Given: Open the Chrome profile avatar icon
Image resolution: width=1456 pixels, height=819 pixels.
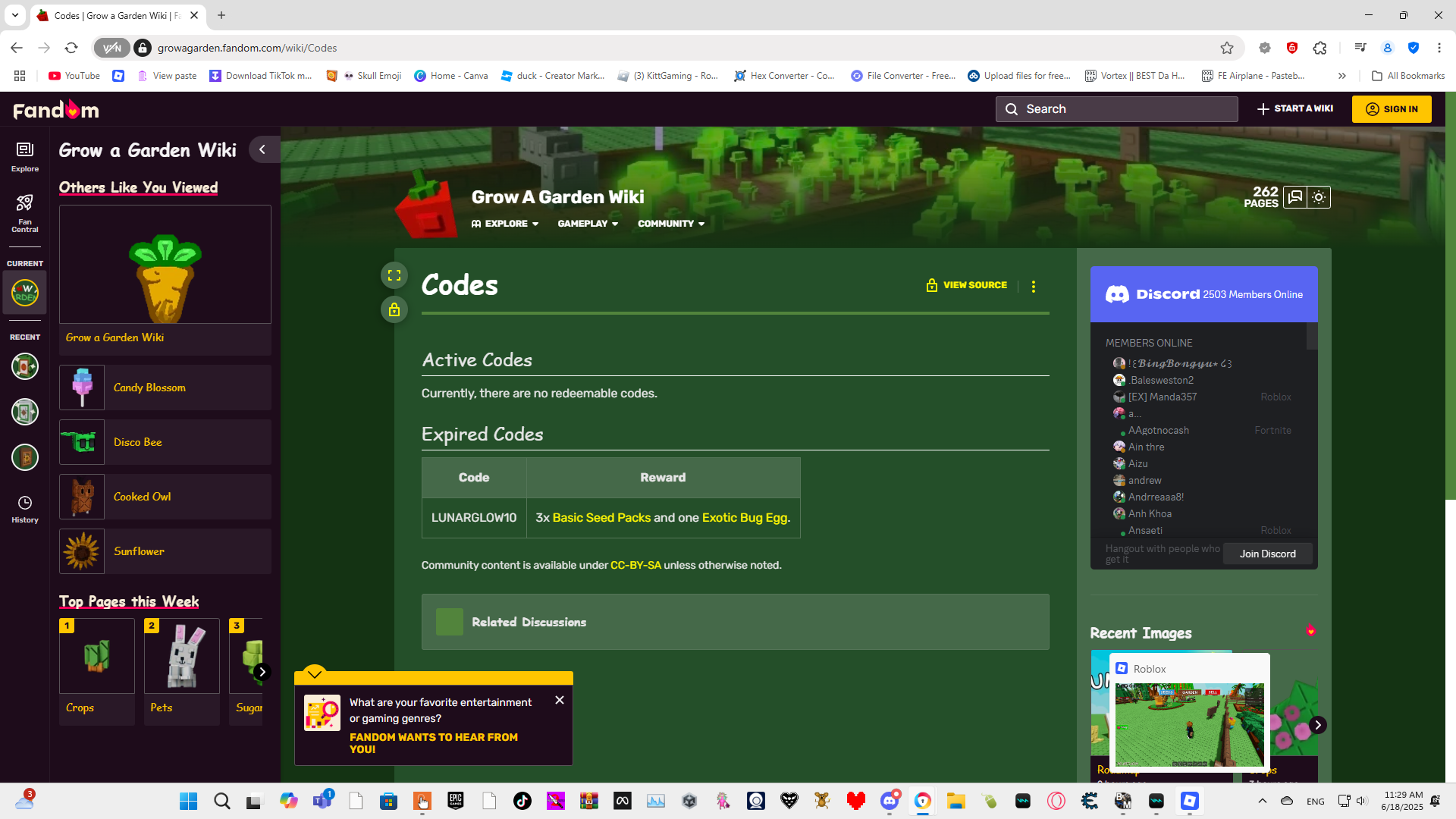Looking at the screenshot, I should click(x=1388, y=48).
